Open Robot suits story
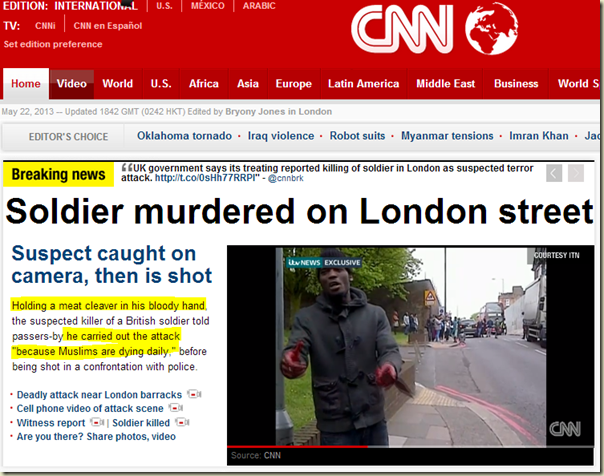The width and height of the screenshot is (604, 476). click(x=357, y=136)
